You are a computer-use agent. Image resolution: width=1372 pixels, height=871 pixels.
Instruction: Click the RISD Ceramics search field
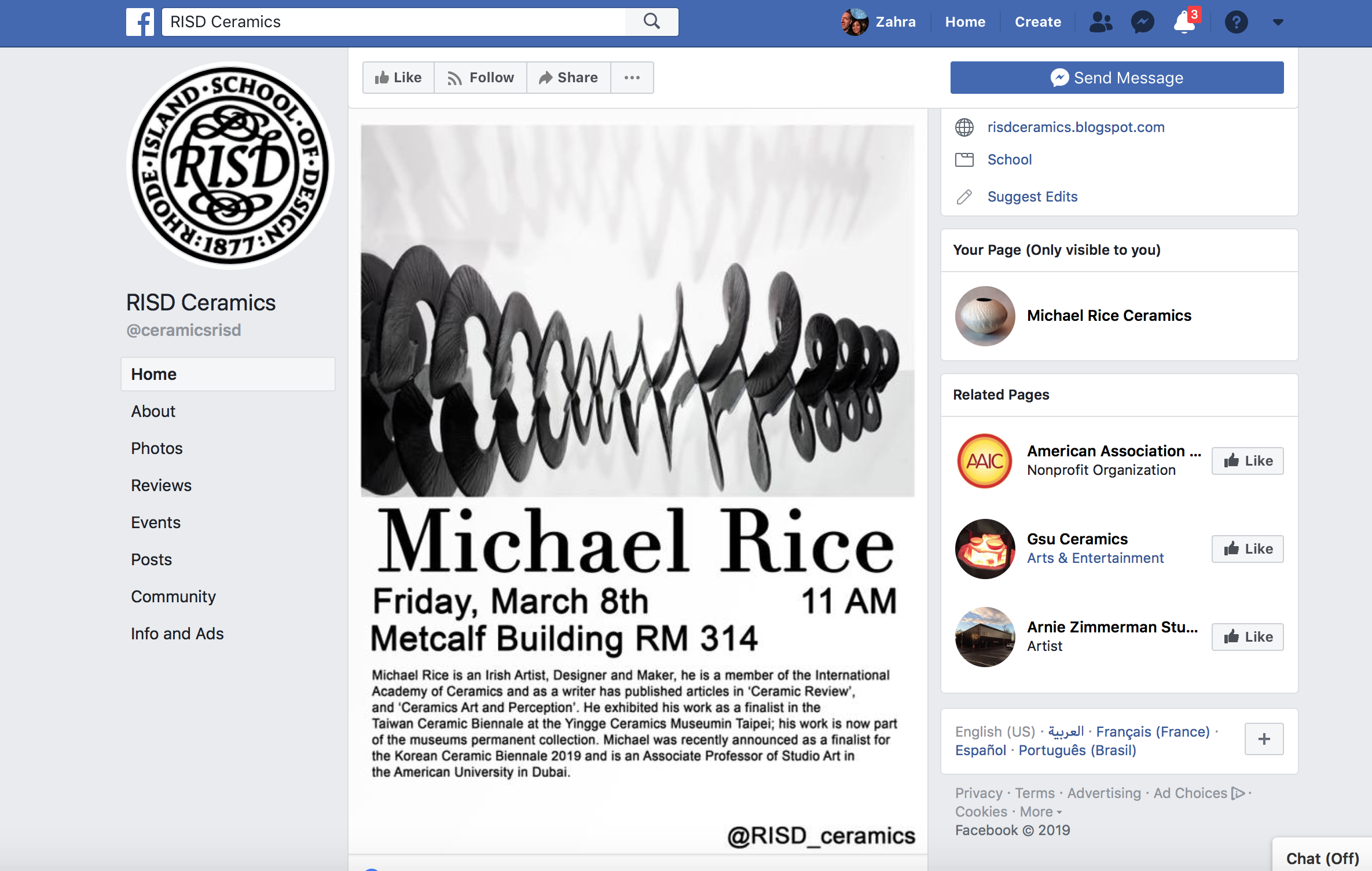(x=394, y=22)
